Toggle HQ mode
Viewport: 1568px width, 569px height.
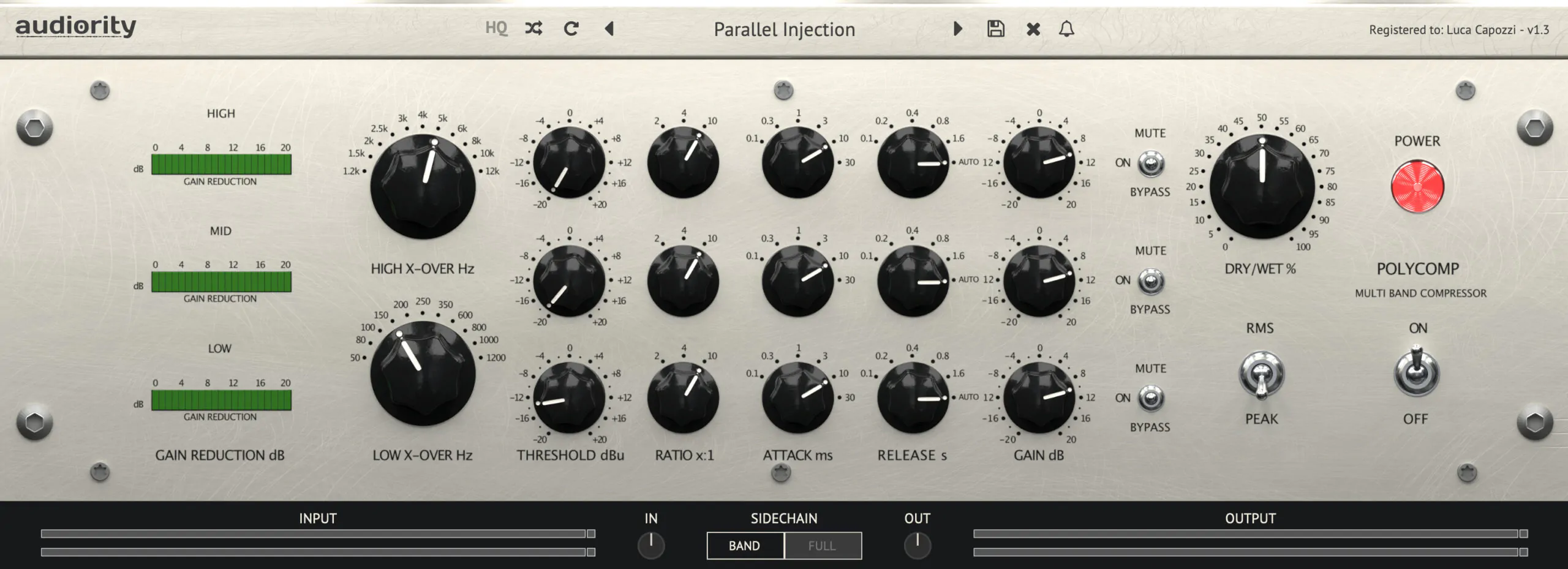[x=496, y=28]
